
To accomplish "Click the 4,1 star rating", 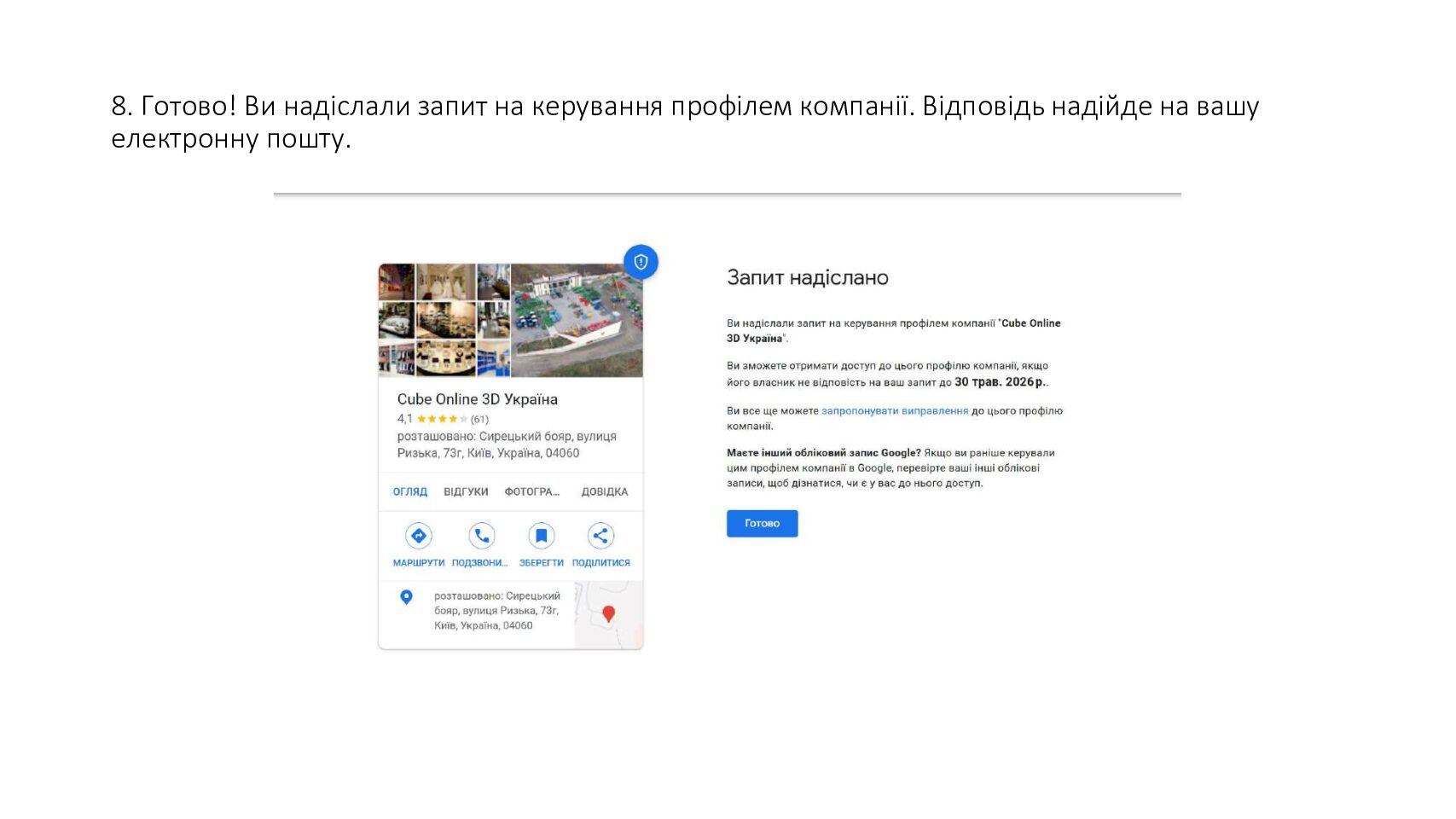I will coord(432,419).
